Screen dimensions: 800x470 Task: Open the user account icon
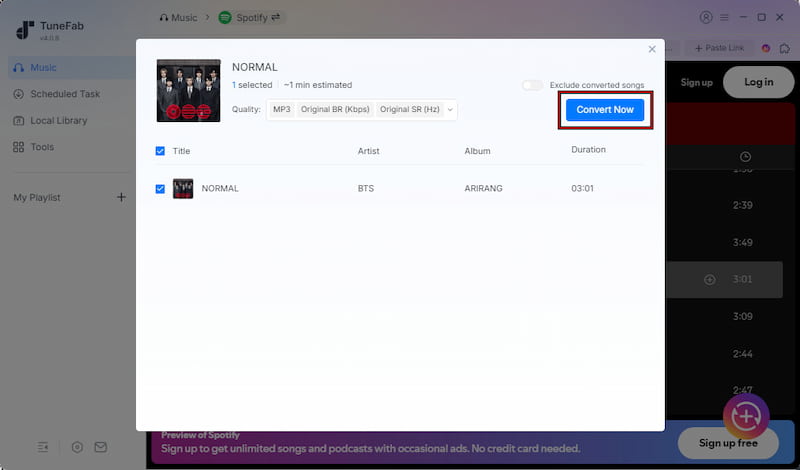706,17
